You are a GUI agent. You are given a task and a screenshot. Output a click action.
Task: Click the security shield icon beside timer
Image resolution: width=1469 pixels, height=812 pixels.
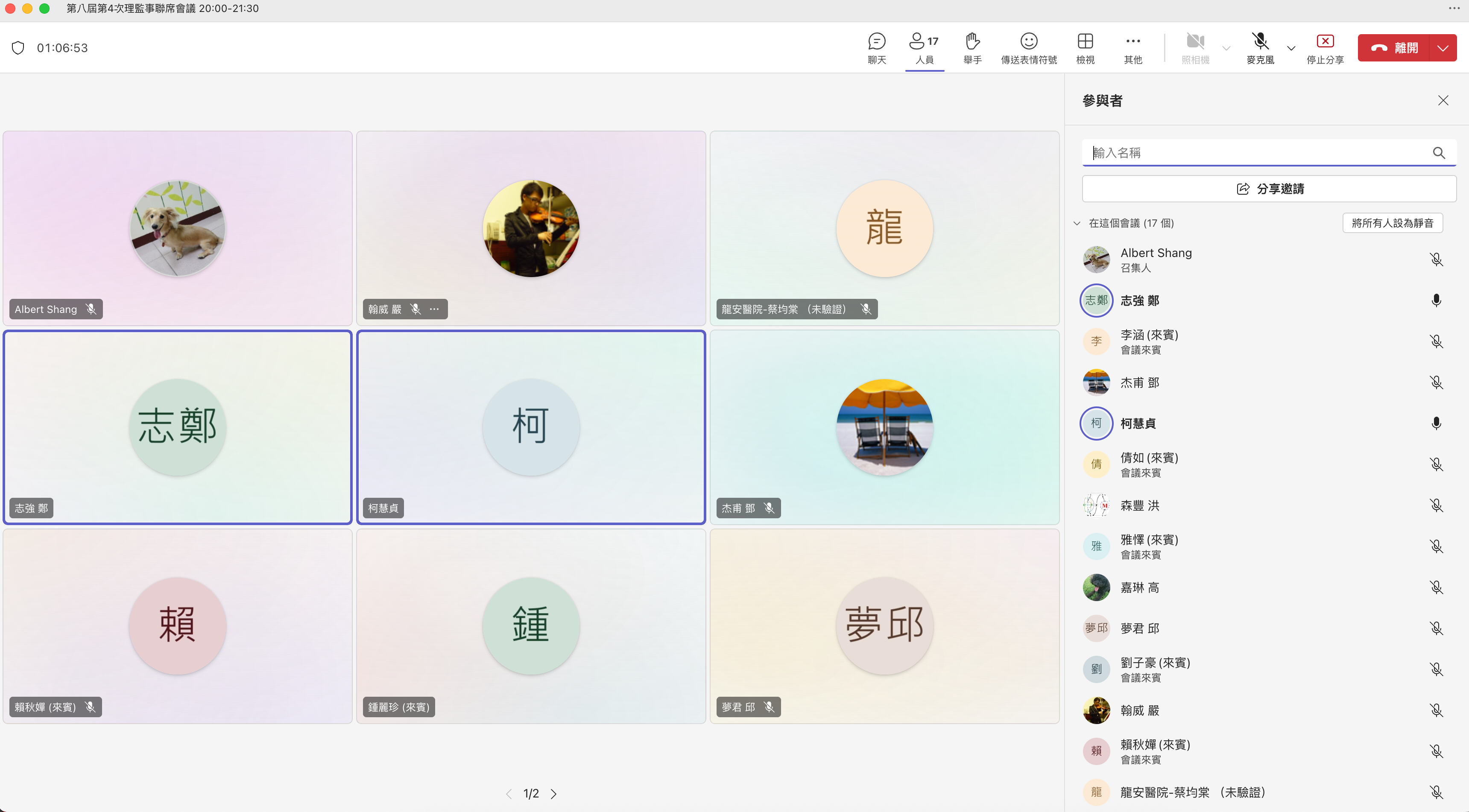point(18,48)
